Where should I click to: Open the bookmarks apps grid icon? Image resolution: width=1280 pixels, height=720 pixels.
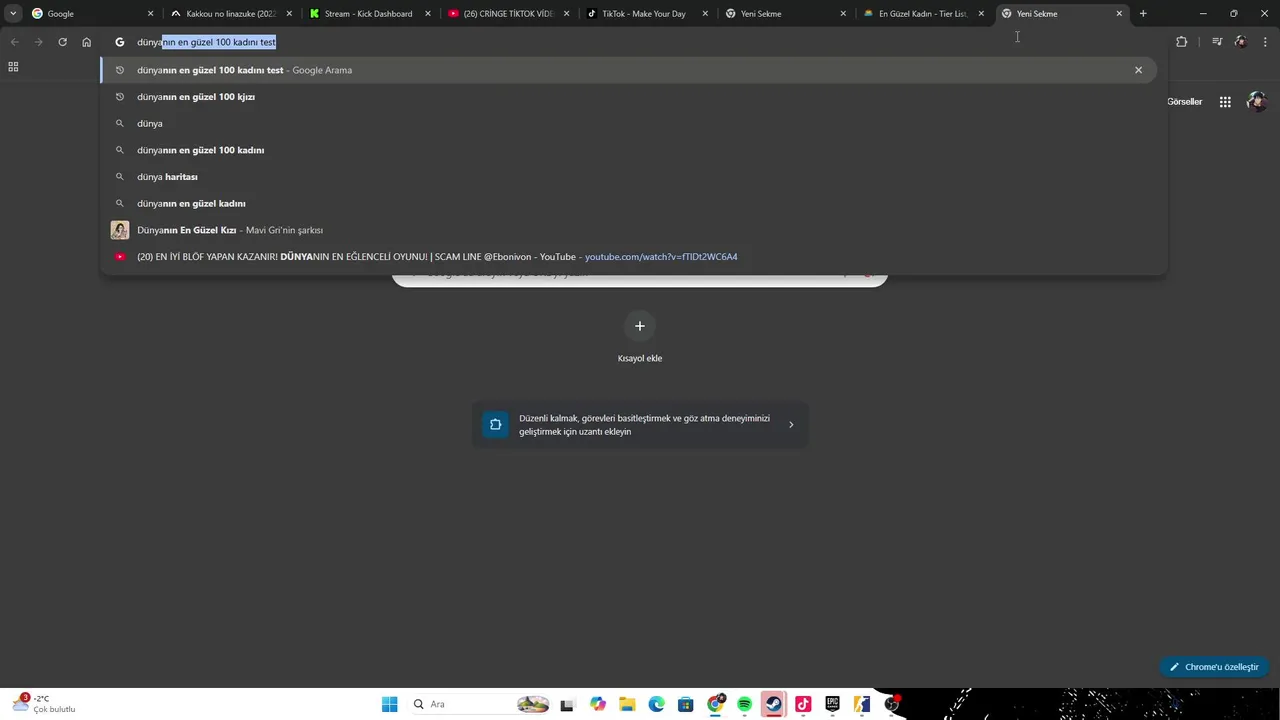click(x=13, y=67)
